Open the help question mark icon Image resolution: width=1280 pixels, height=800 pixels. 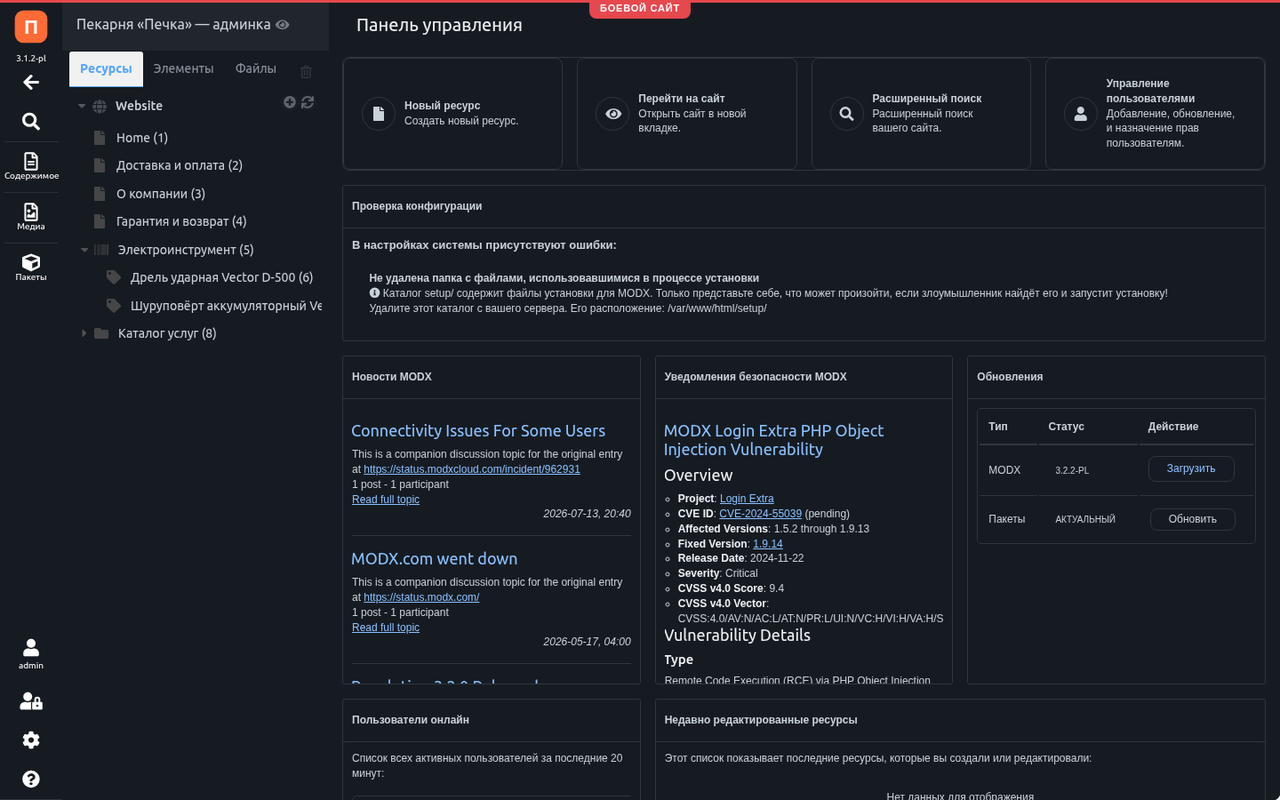31,779
